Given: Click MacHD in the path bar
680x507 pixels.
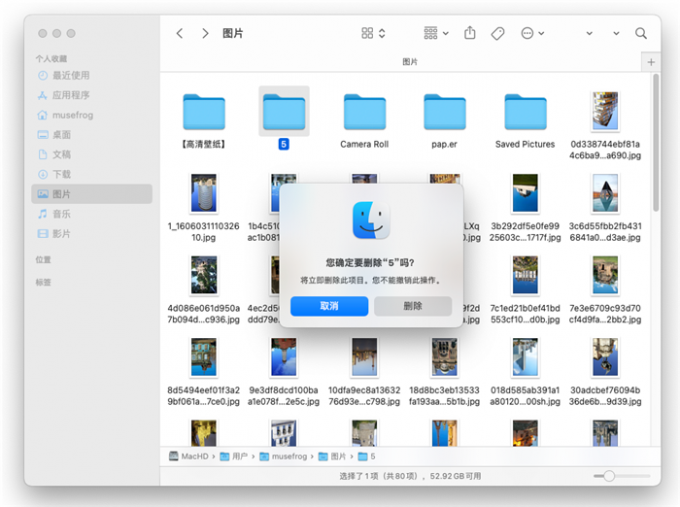Looking at the screenshot, I should pyautogui.click(x=189, y=456).
